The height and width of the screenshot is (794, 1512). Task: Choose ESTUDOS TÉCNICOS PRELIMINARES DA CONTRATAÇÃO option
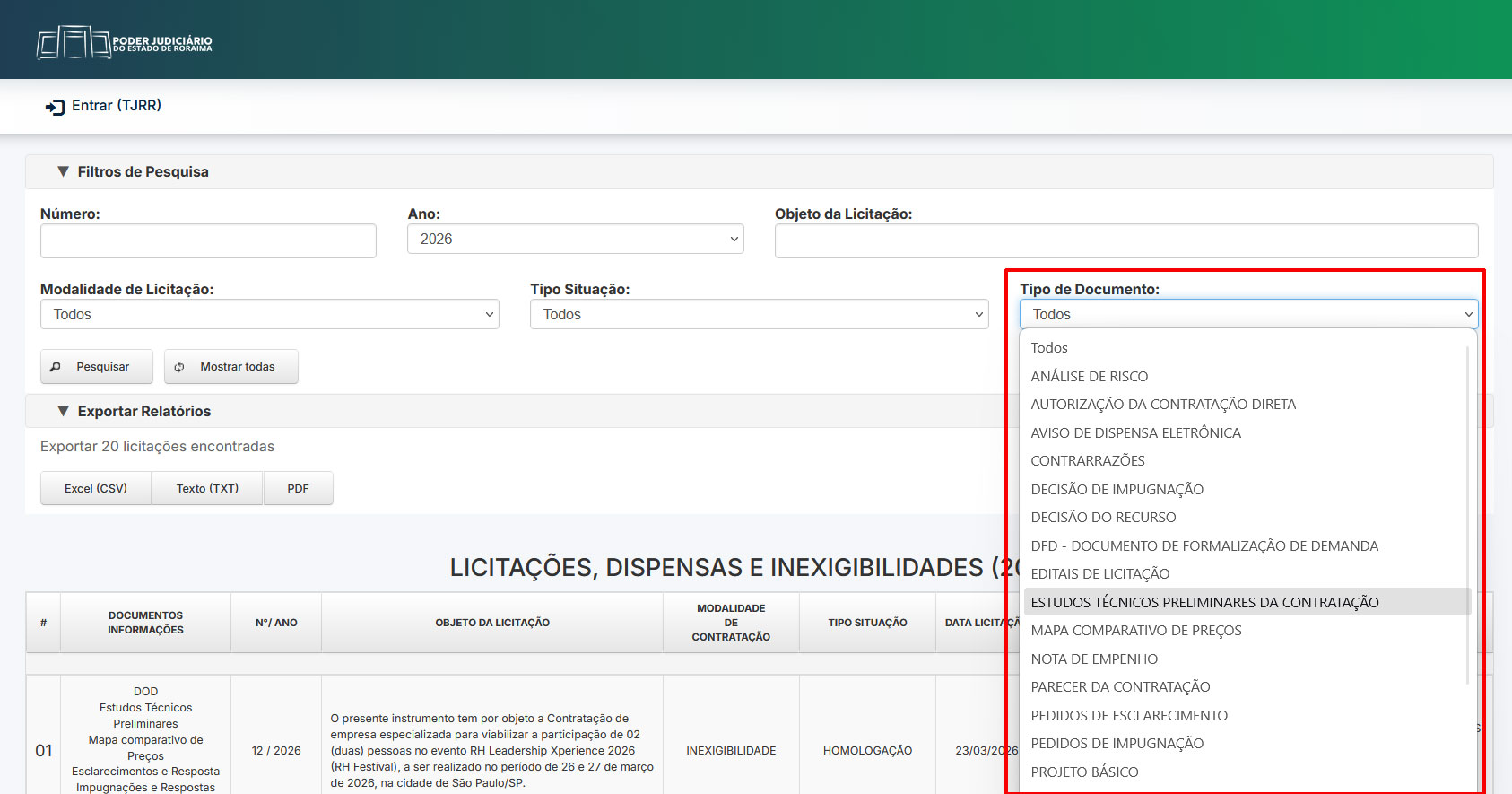(1204, 603)
